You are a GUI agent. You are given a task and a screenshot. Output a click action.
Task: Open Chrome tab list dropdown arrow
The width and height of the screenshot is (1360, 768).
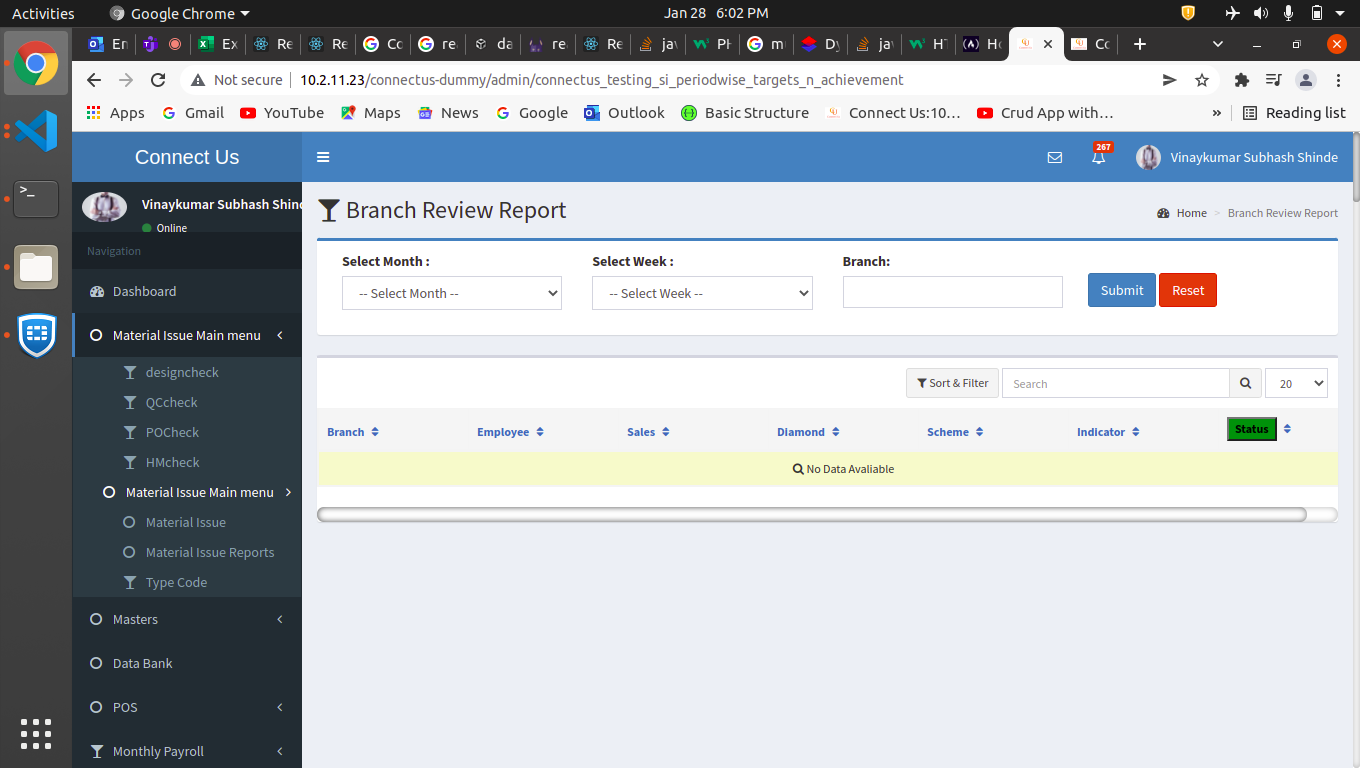tap(1217, 44)
